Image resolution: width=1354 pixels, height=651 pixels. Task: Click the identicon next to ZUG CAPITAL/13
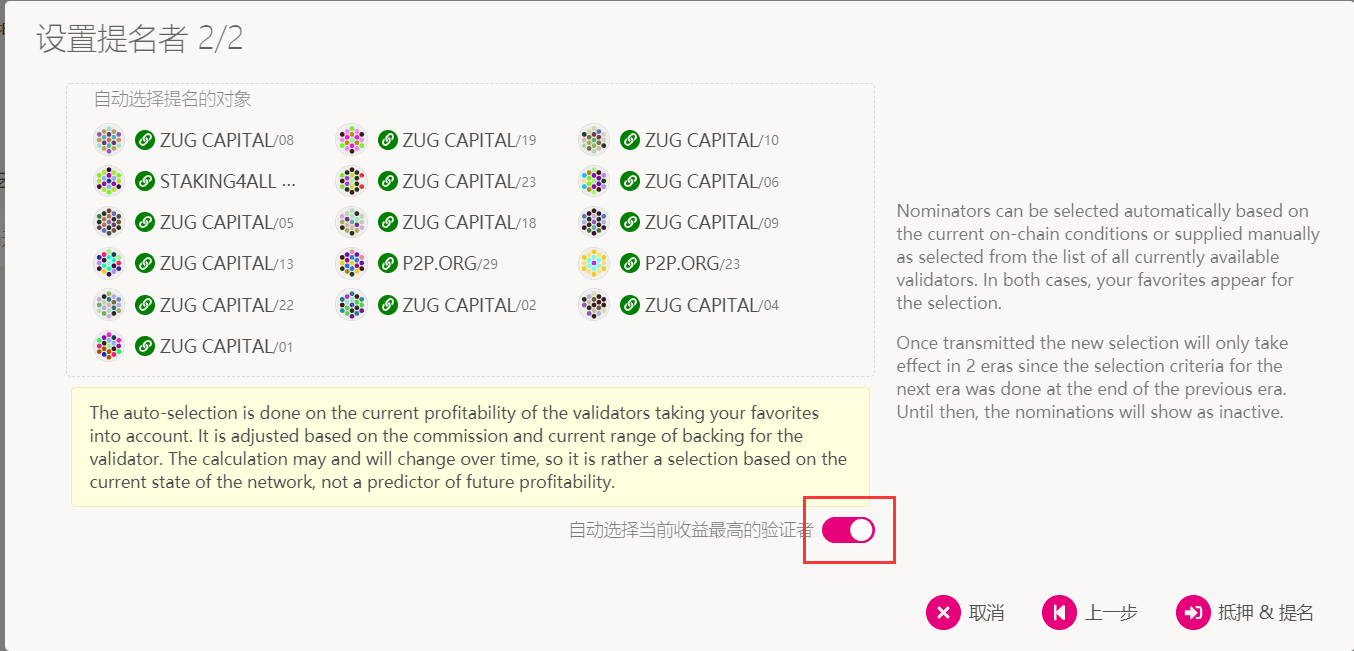(x=108, y=264)
